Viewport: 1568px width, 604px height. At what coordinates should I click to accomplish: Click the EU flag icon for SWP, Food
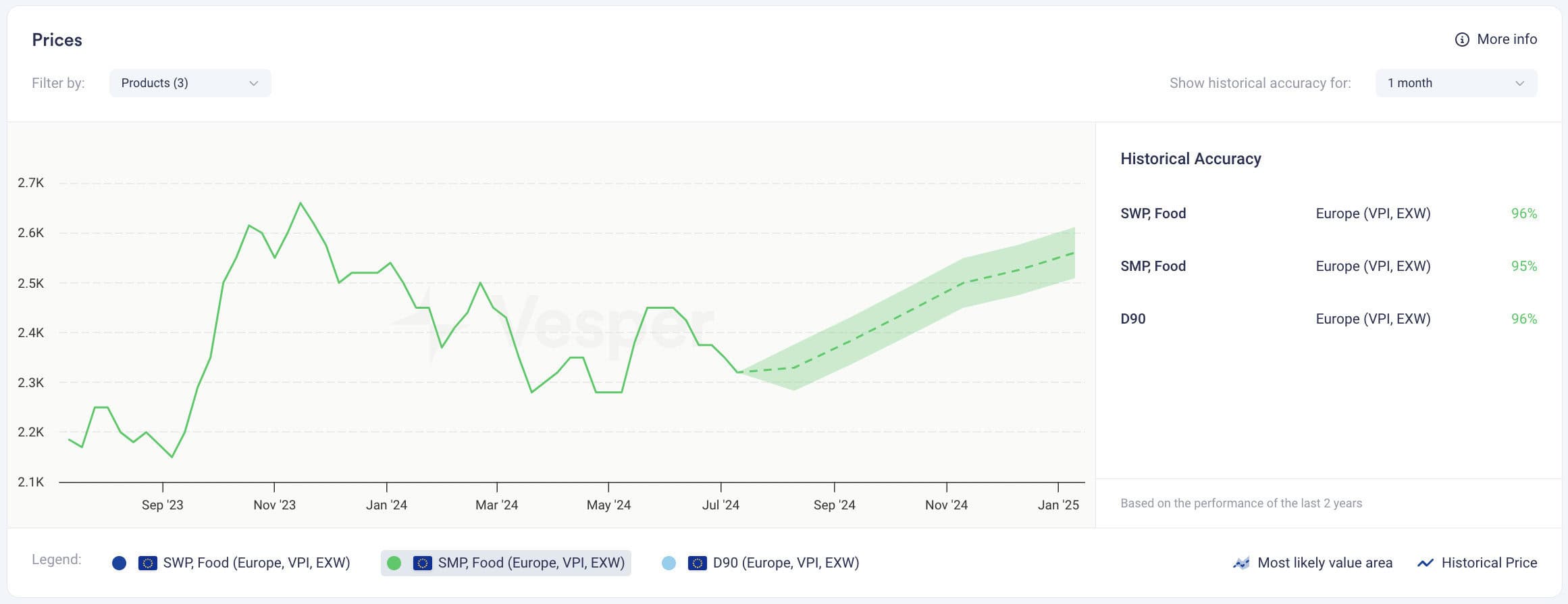pos(147,563)
